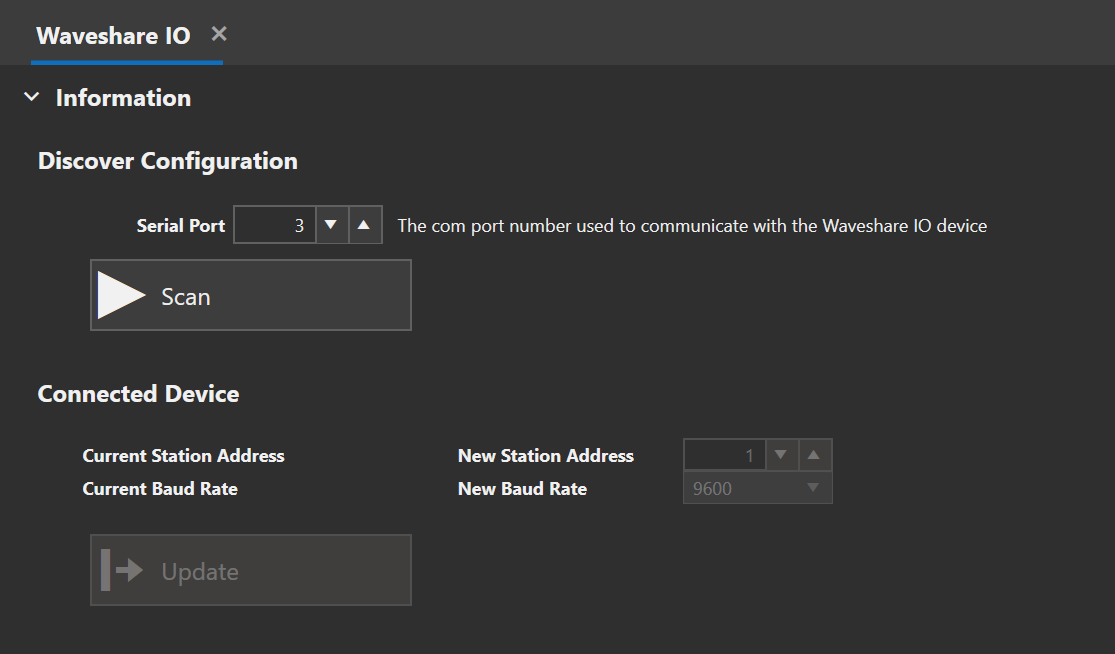Click the 9600 baud rate dropdown arrow
The width and height of the screenshot is (1115, 654).
tap(813, 488)
